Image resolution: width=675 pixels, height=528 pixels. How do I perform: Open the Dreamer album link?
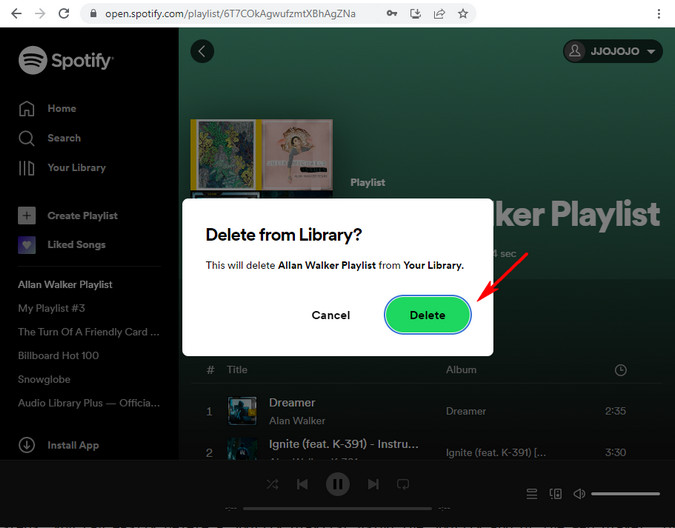pyautogui.click(x=466, y=411)
